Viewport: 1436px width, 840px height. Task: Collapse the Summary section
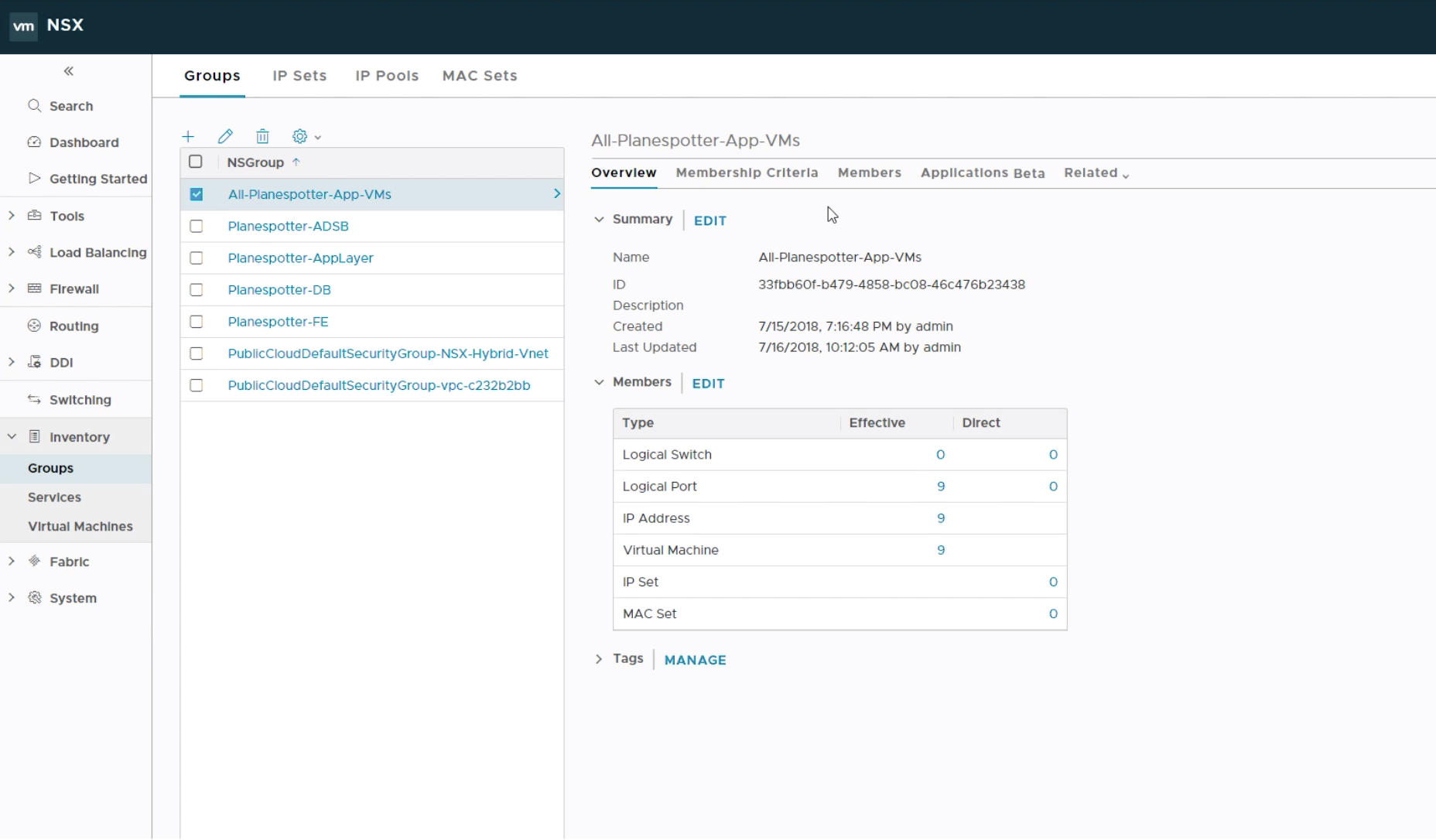click(x=599, y=219)
